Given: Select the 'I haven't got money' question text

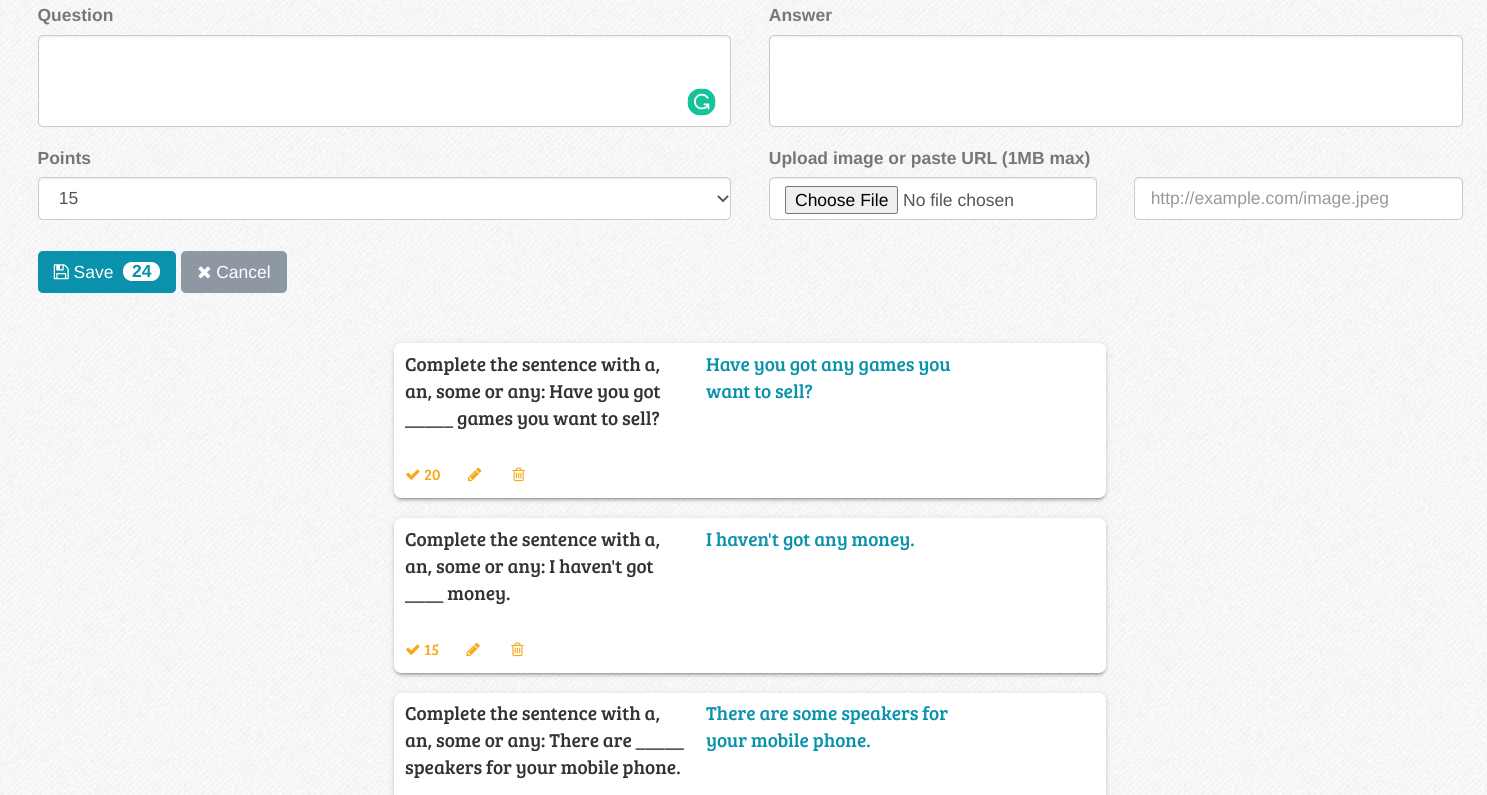Looking at the screenshot, I should point(532,566).
